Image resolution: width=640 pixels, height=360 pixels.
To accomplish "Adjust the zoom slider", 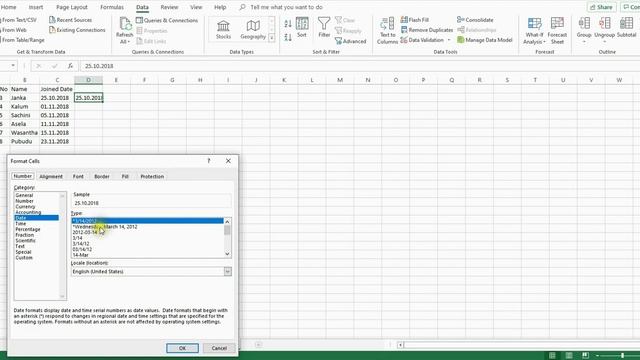I will [622, 355].
